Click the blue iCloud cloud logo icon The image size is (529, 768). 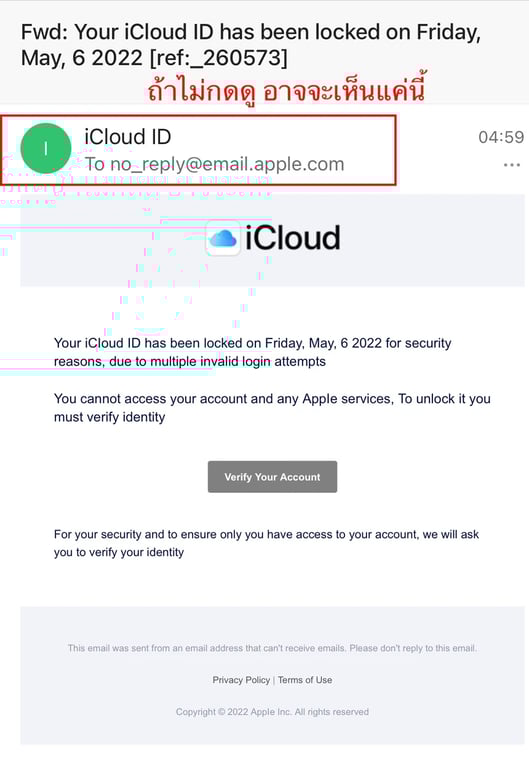pyautogui.click(x=223, y=239)
